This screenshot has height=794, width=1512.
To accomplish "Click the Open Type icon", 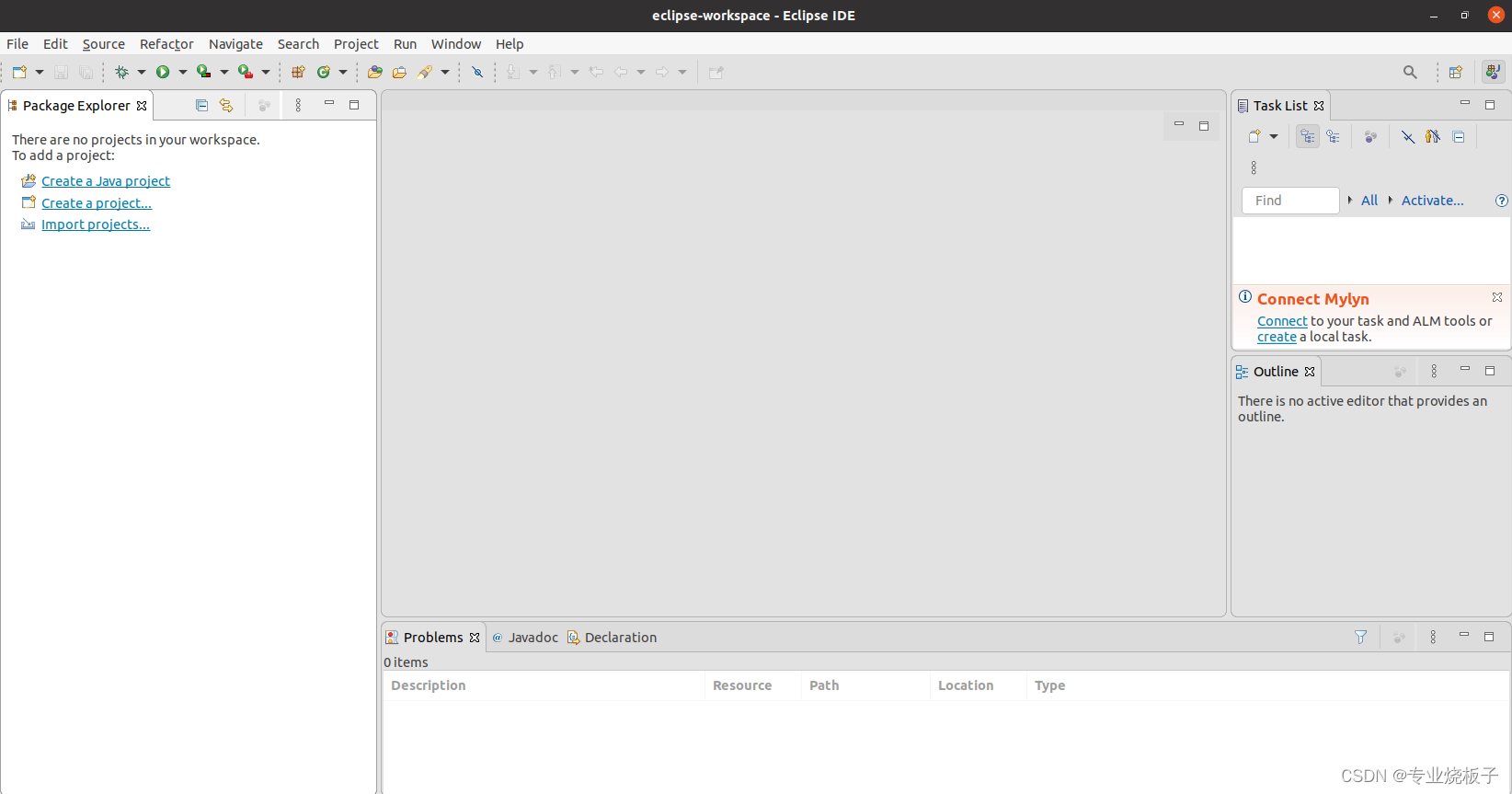I will coord(375,72).
